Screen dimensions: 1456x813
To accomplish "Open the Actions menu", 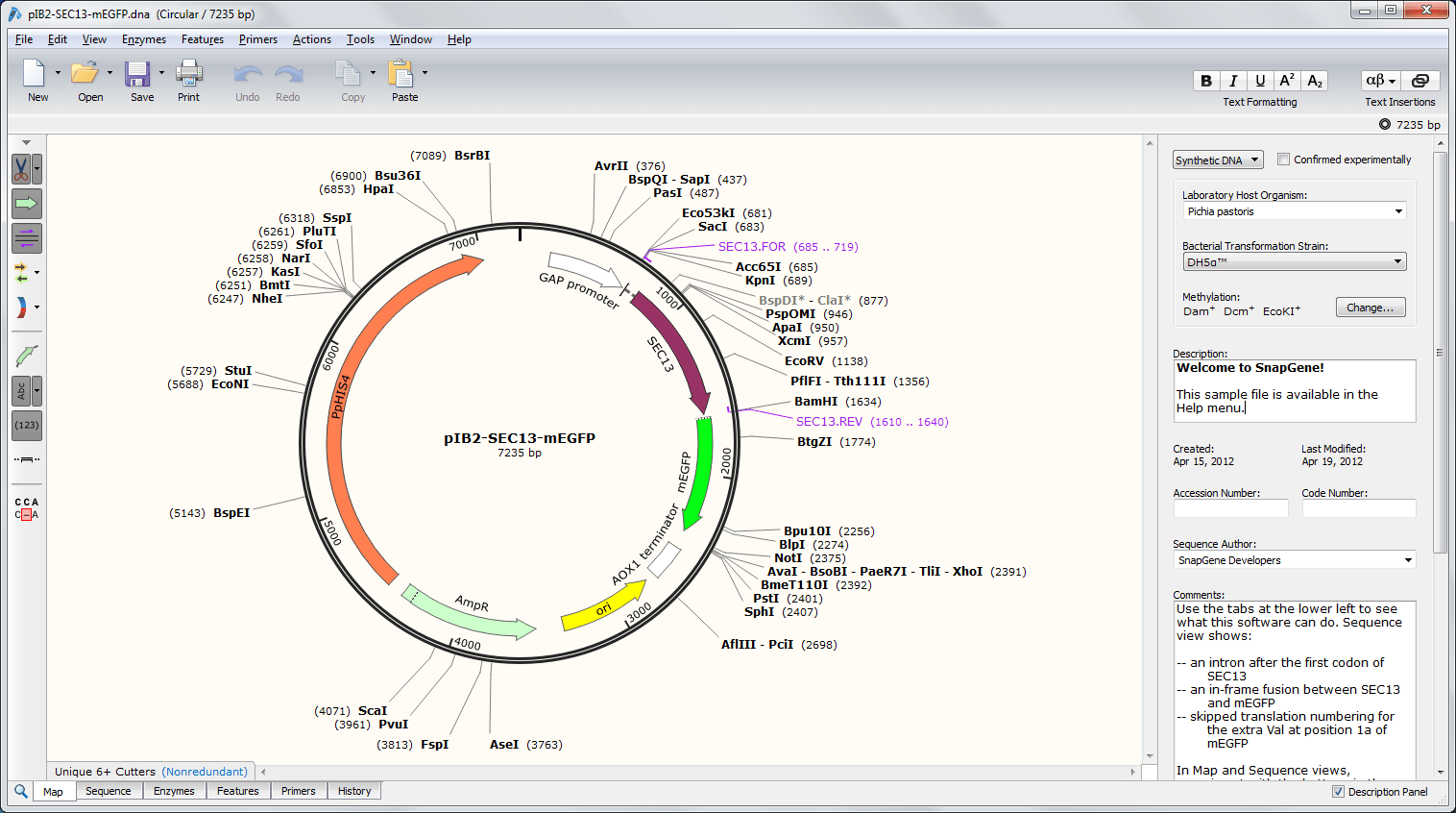I will pyautogui.click(x=312, y=39).
